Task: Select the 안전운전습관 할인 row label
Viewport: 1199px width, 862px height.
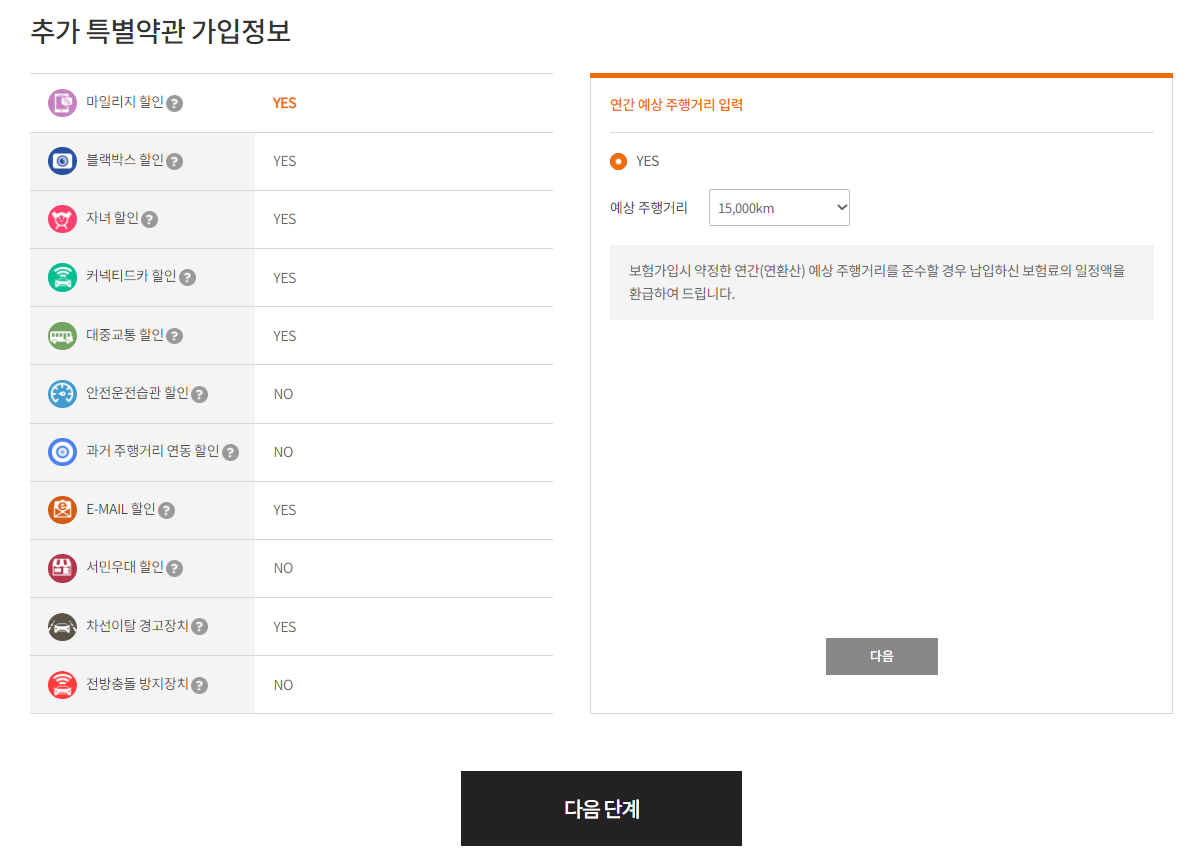Action: coord(138,392)
